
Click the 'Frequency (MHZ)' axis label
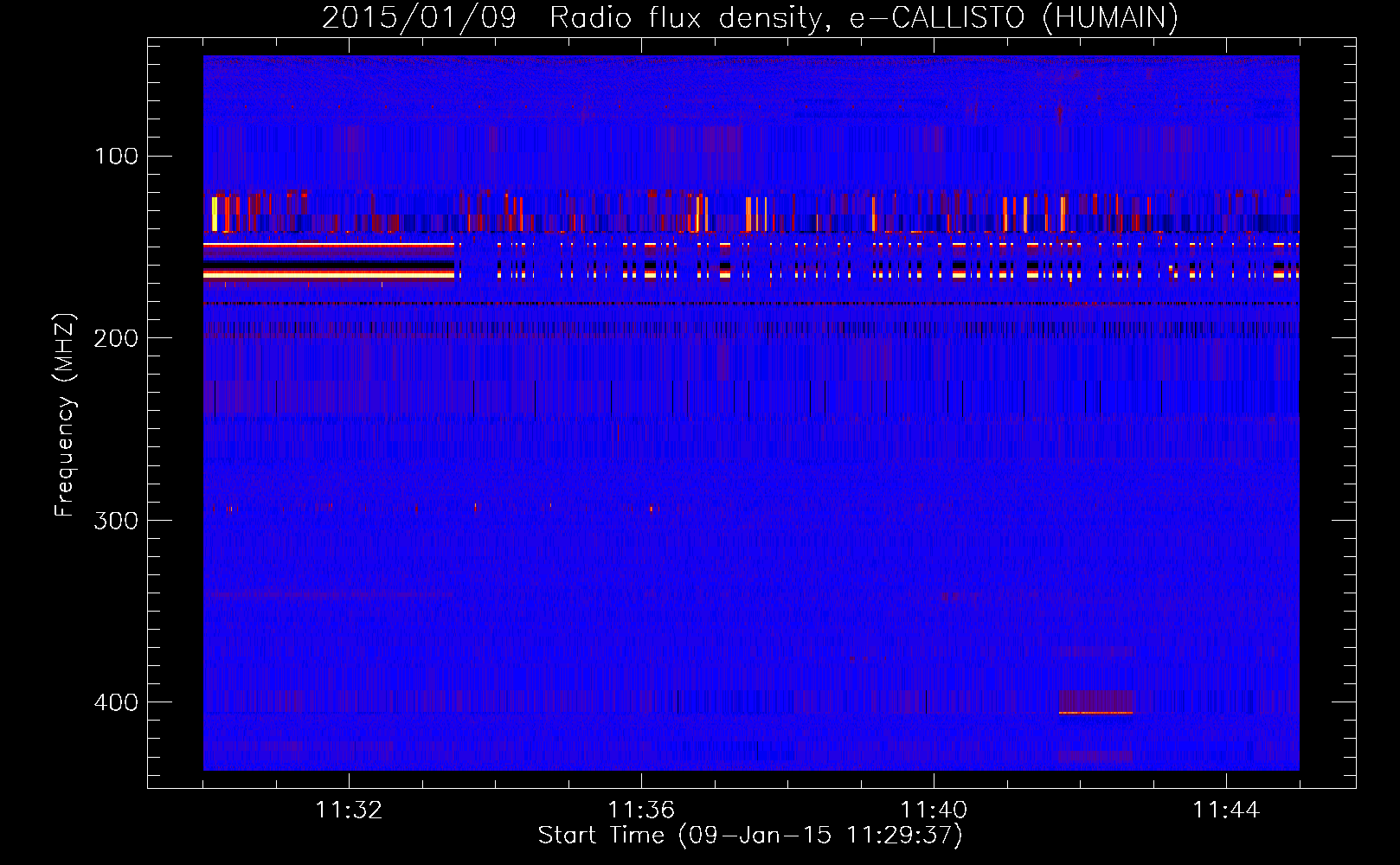tap(65, 414)
